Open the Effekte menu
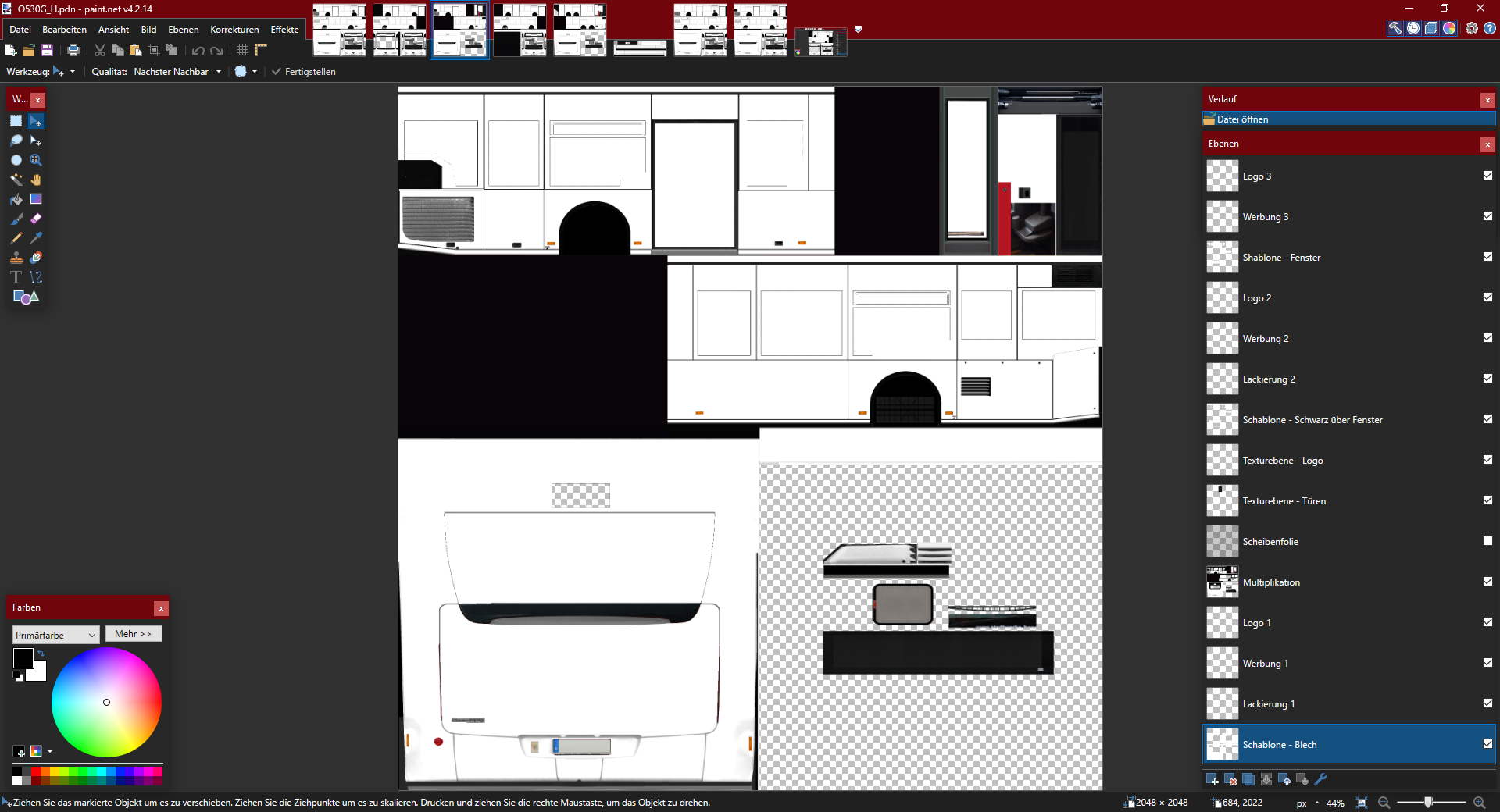The image size is (1500, 812). pyautogui.click(x=284, y=30)
